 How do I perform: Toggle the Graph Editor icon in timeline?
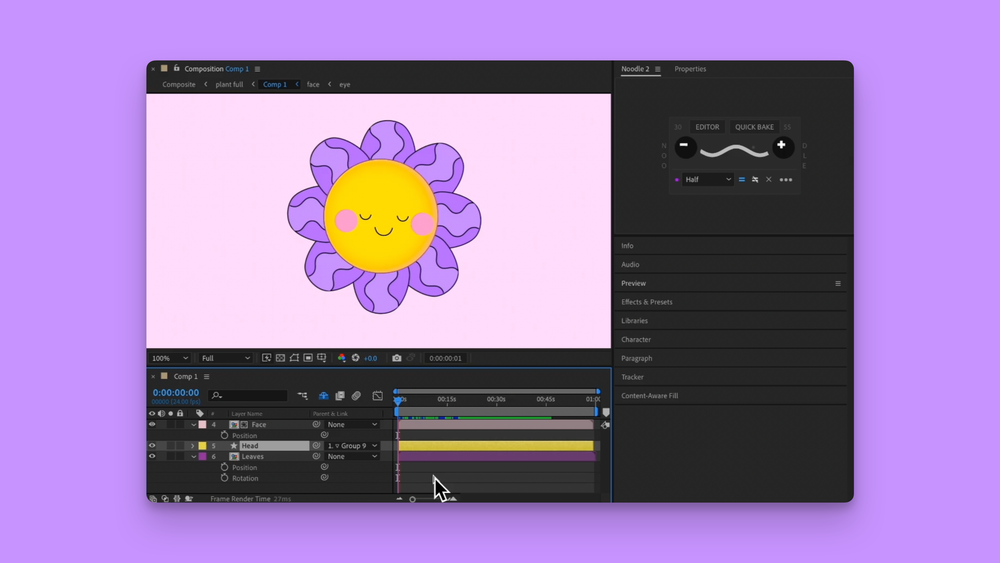pyautogui.click(x=377, y=396)
